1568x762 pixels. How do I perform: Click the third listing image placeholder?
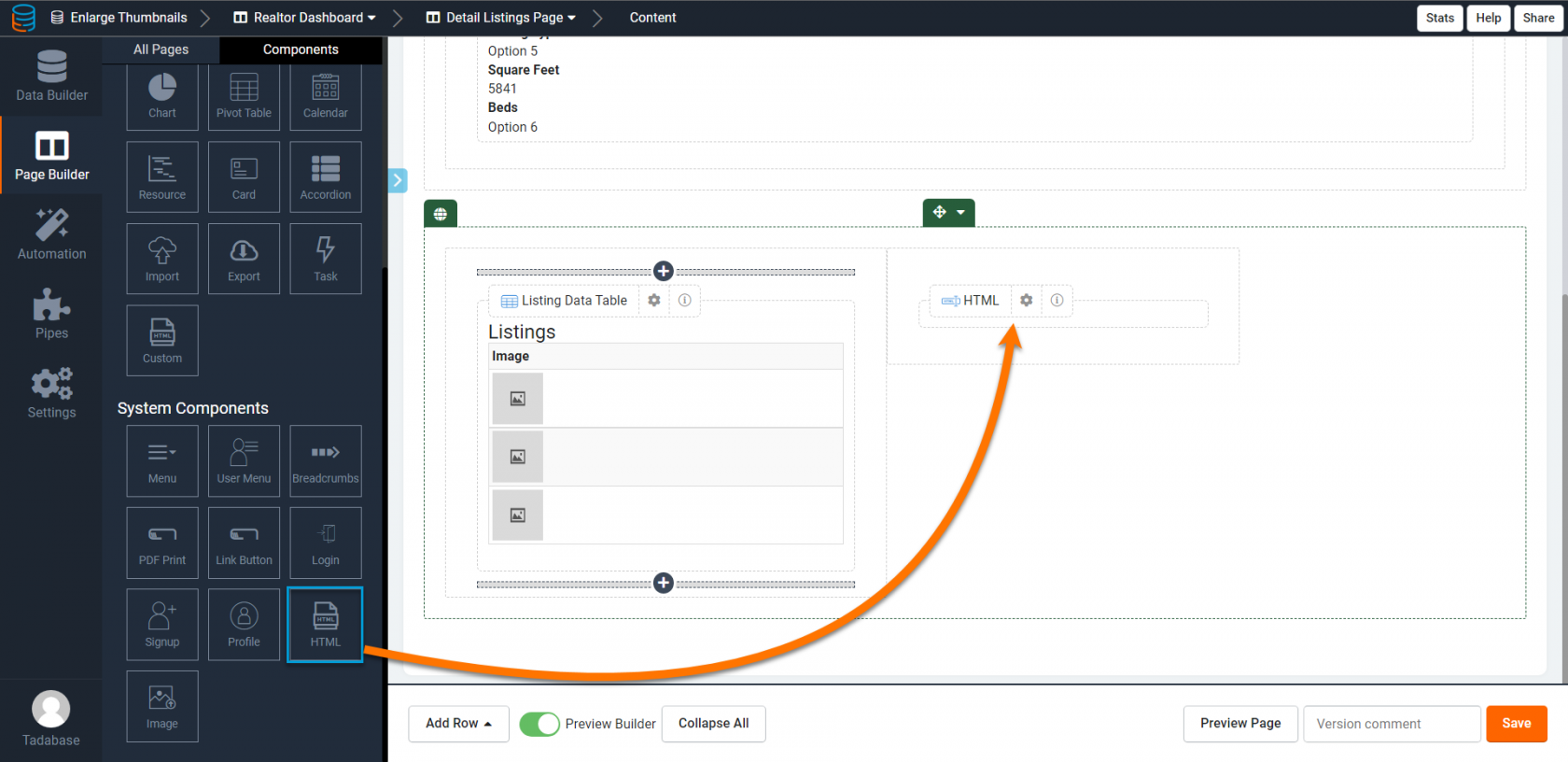click(x=518, y=515)
